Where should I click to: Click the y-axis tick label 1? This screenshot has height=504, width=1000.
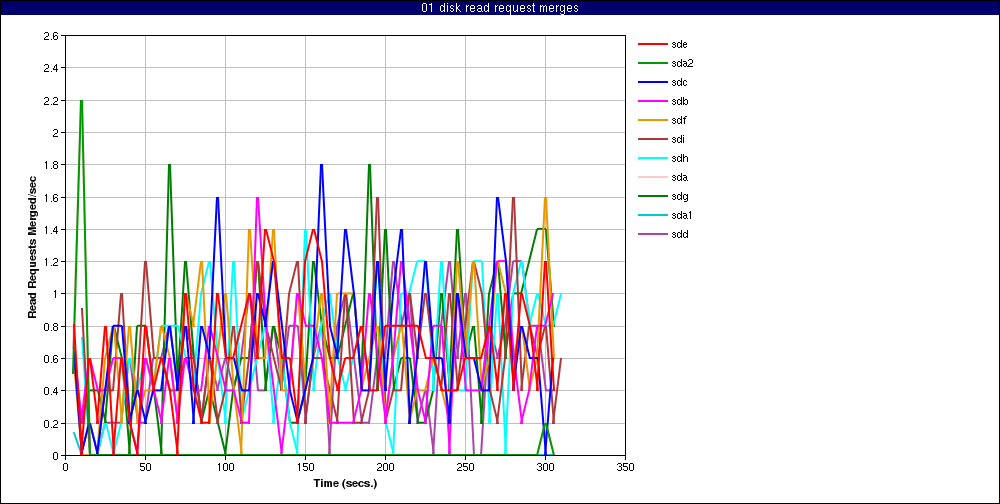point(56,294)
